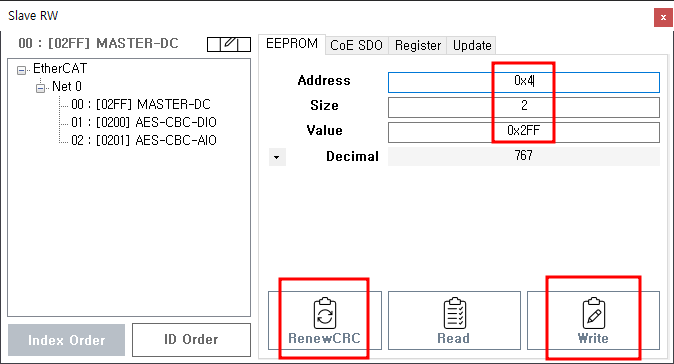Image resolution: width=674 pixels, height=364 pixels.
Task: Click the Read clipboard checklist icon
Action: [x=454, y=313]
